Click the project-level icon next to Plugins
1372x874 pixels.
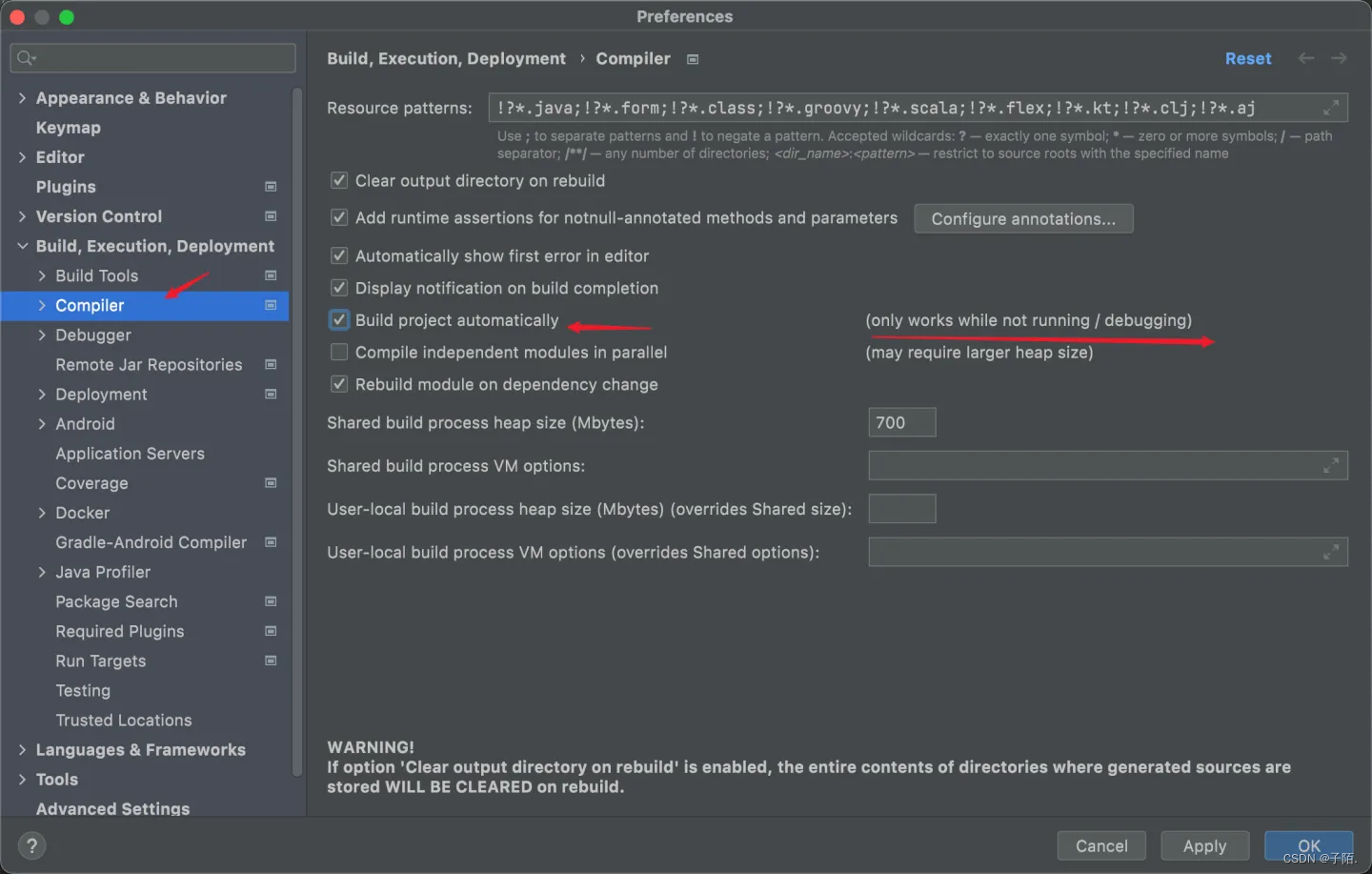271,187
